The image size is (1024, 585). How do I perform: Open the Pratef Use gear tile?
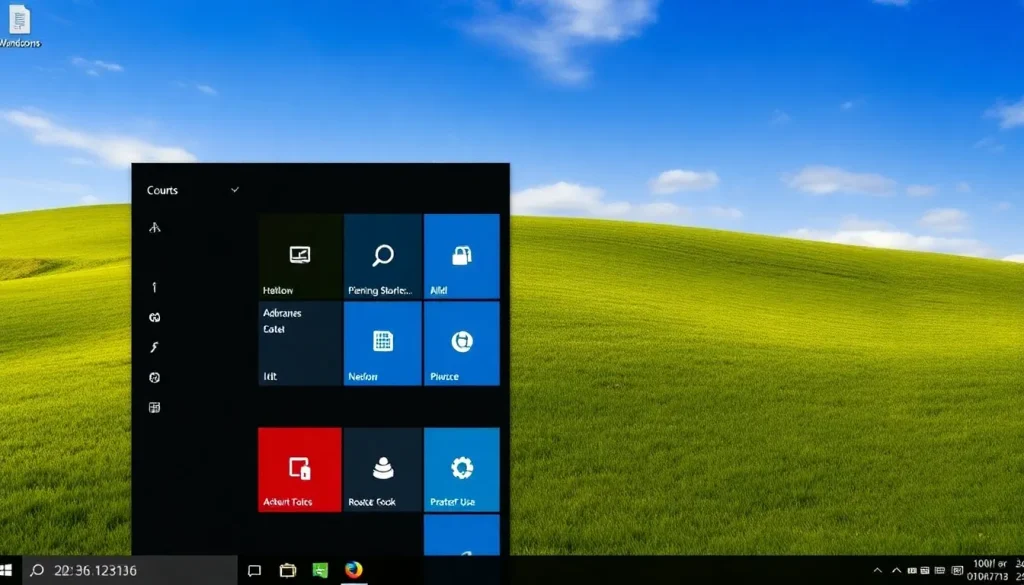462,469
